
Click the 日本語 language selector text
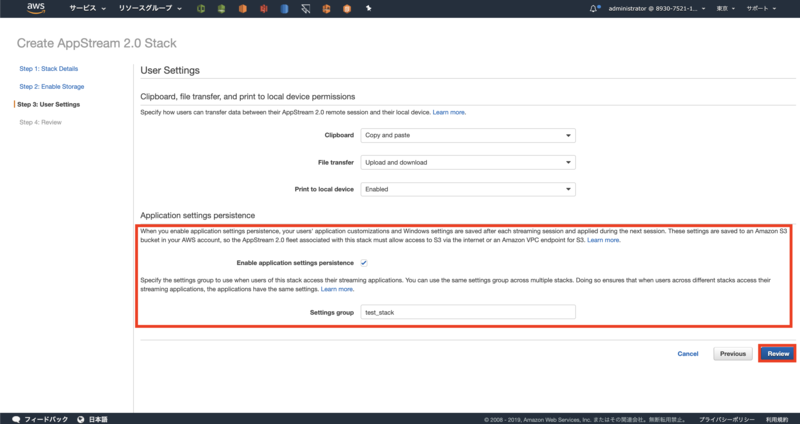(x=98, y=419)
